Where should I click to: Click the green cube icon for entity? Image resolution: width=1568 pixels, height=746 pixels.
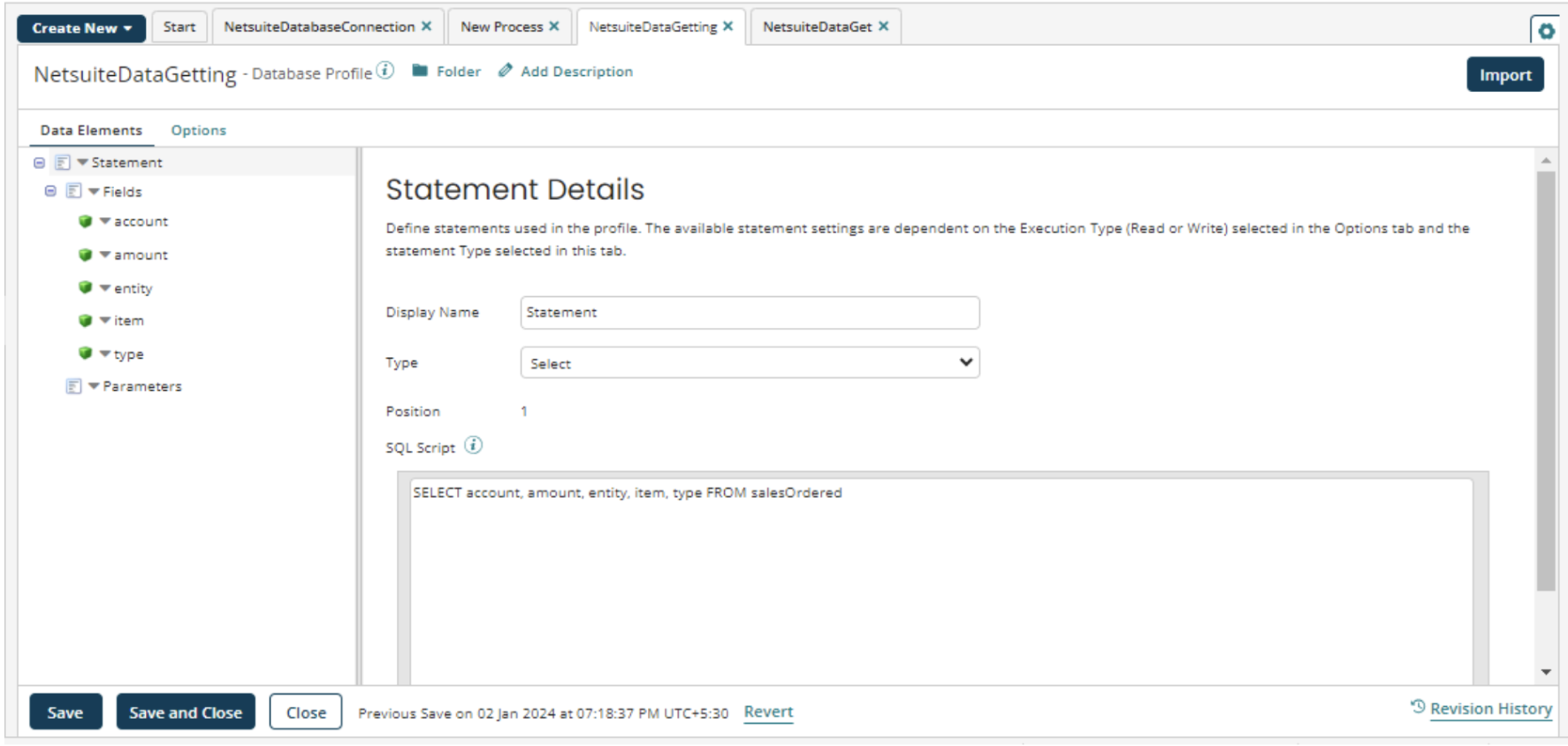tap(85, 287)
